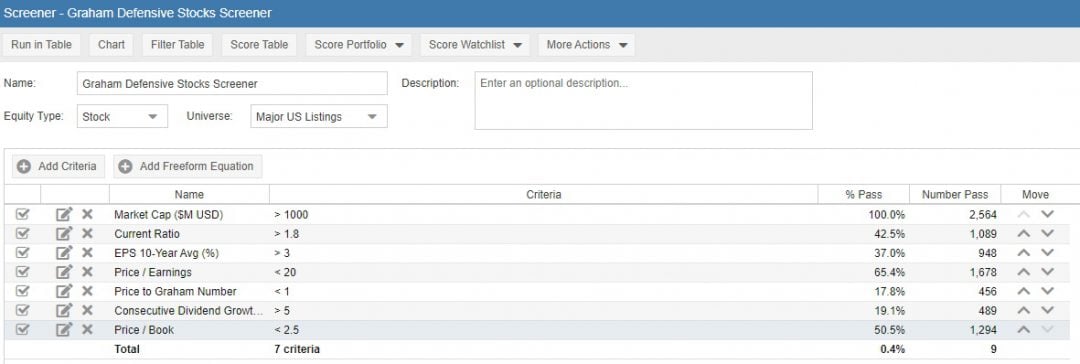
Task: Move Price / Earnings criteria up
Action: click(1024, 272)
